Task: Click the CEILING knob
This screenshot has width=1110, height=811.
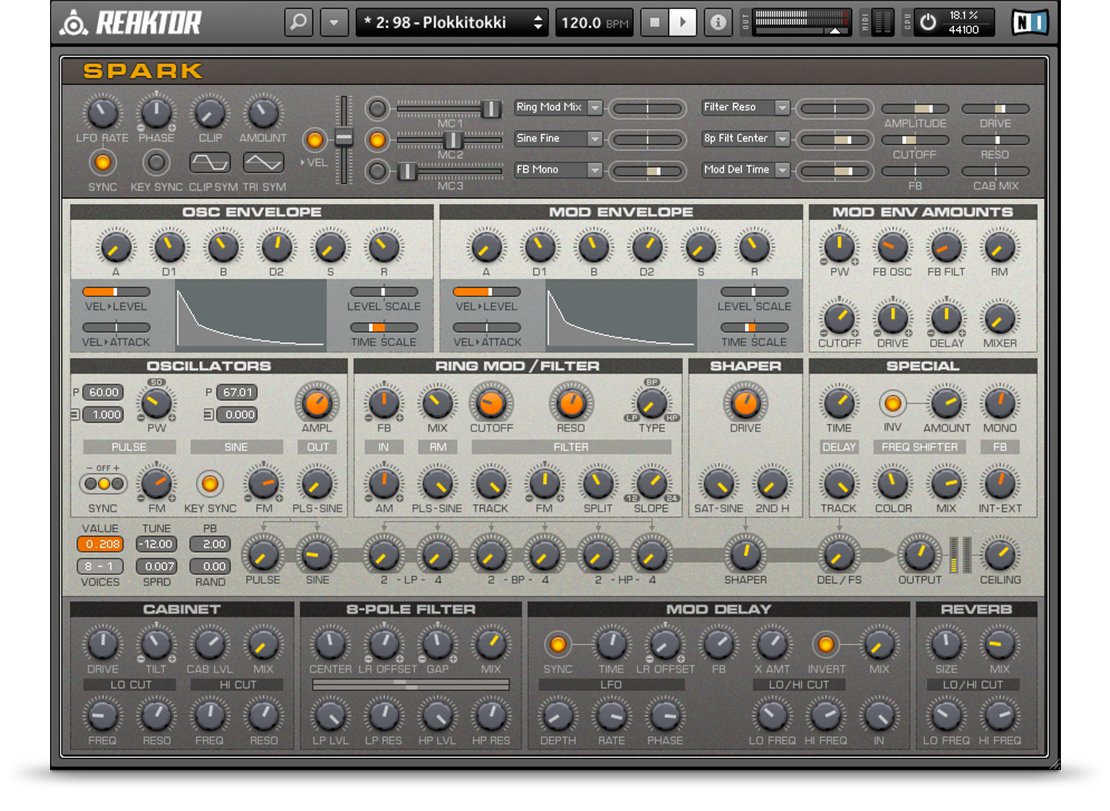Action: [1000, 556]
